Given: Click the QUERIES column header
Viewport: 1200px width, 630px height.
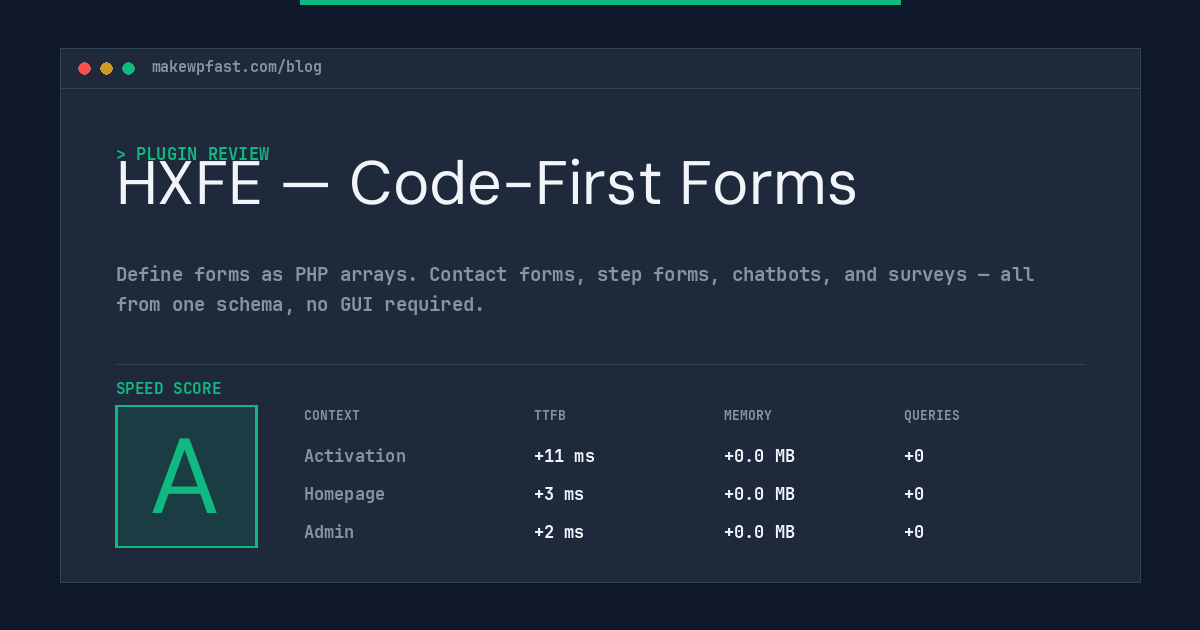Looking at the screenshot, I should click(932, 416).
